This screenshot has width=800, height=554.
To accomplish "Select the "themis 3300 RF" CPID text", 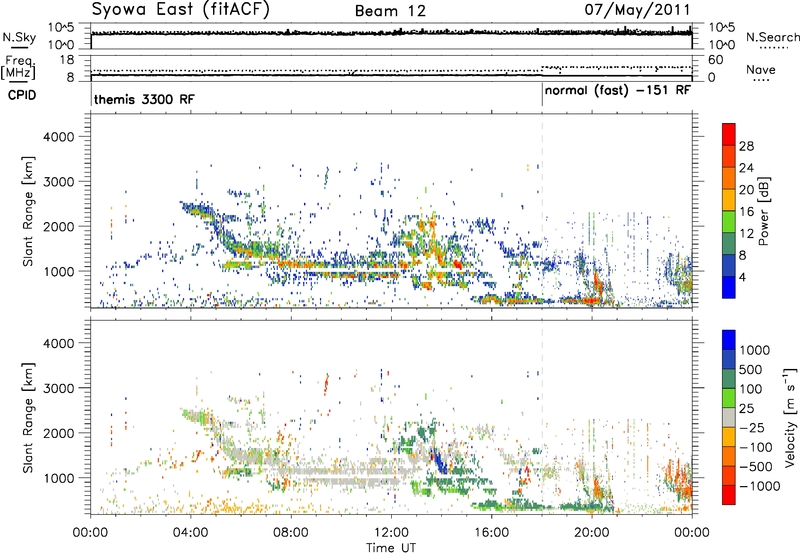I will point(144,99).
